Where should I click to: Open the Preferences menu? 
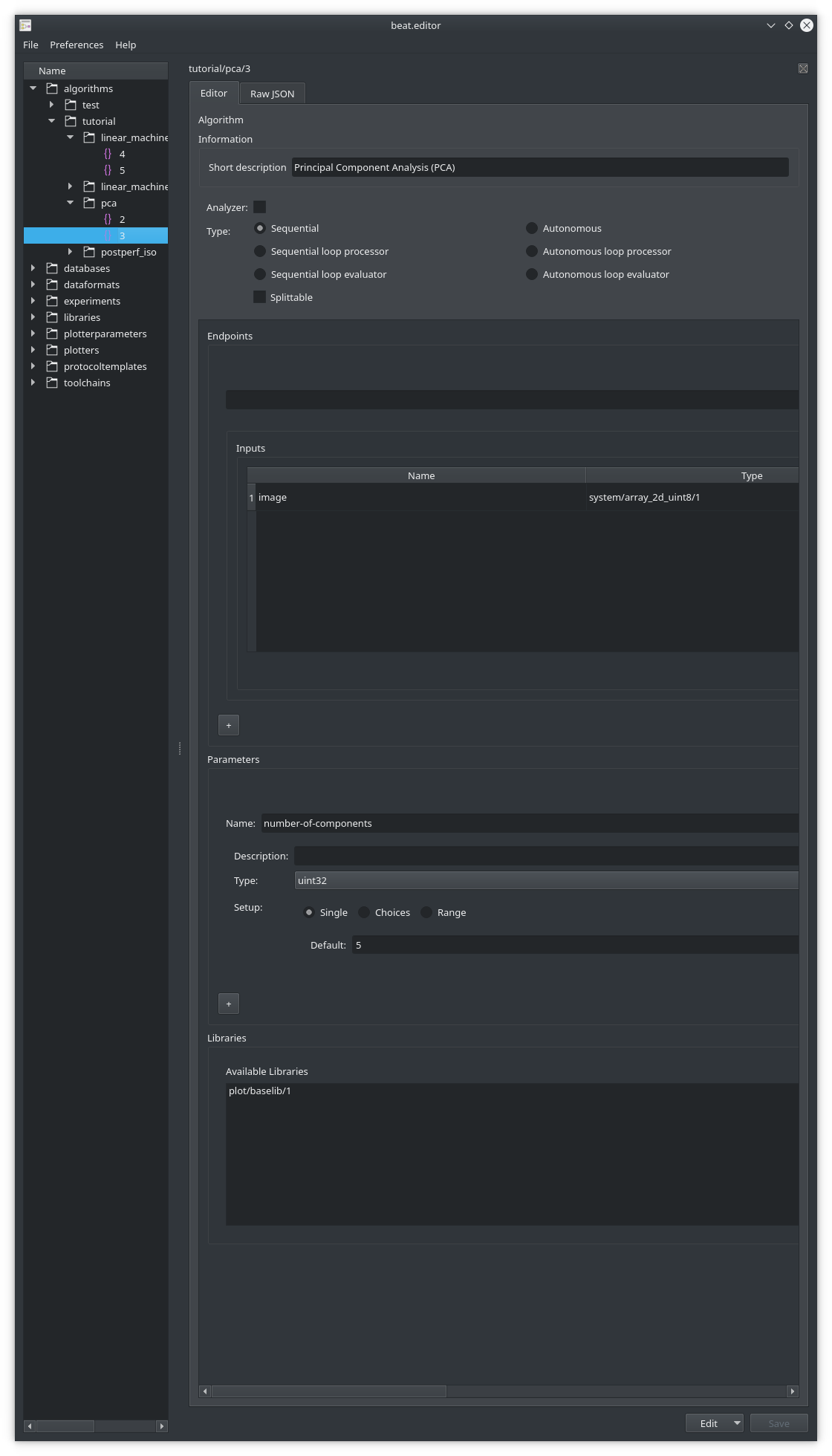(77, 45)
